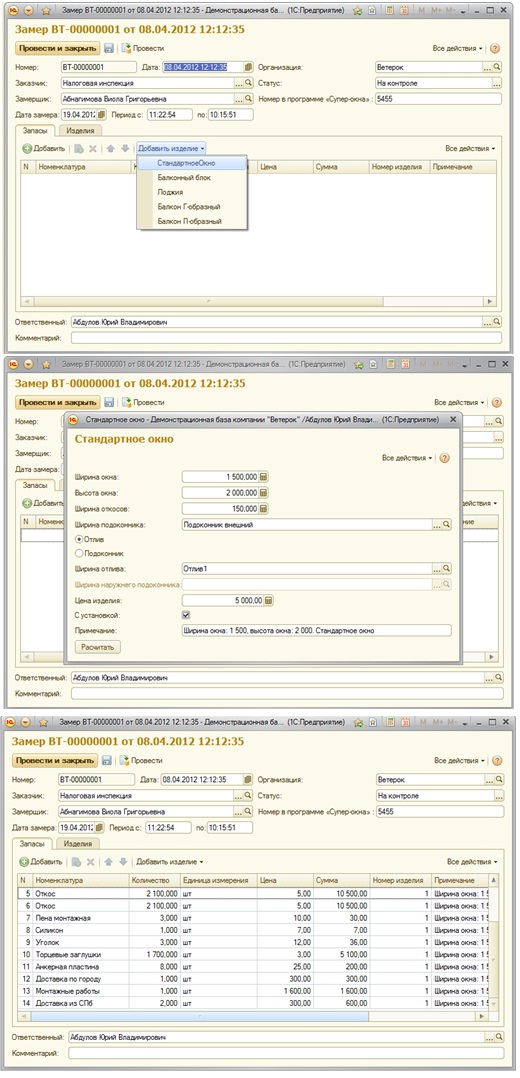
Task: Expand Добавить изделие above the filled stock table
Action: point(169,861)
